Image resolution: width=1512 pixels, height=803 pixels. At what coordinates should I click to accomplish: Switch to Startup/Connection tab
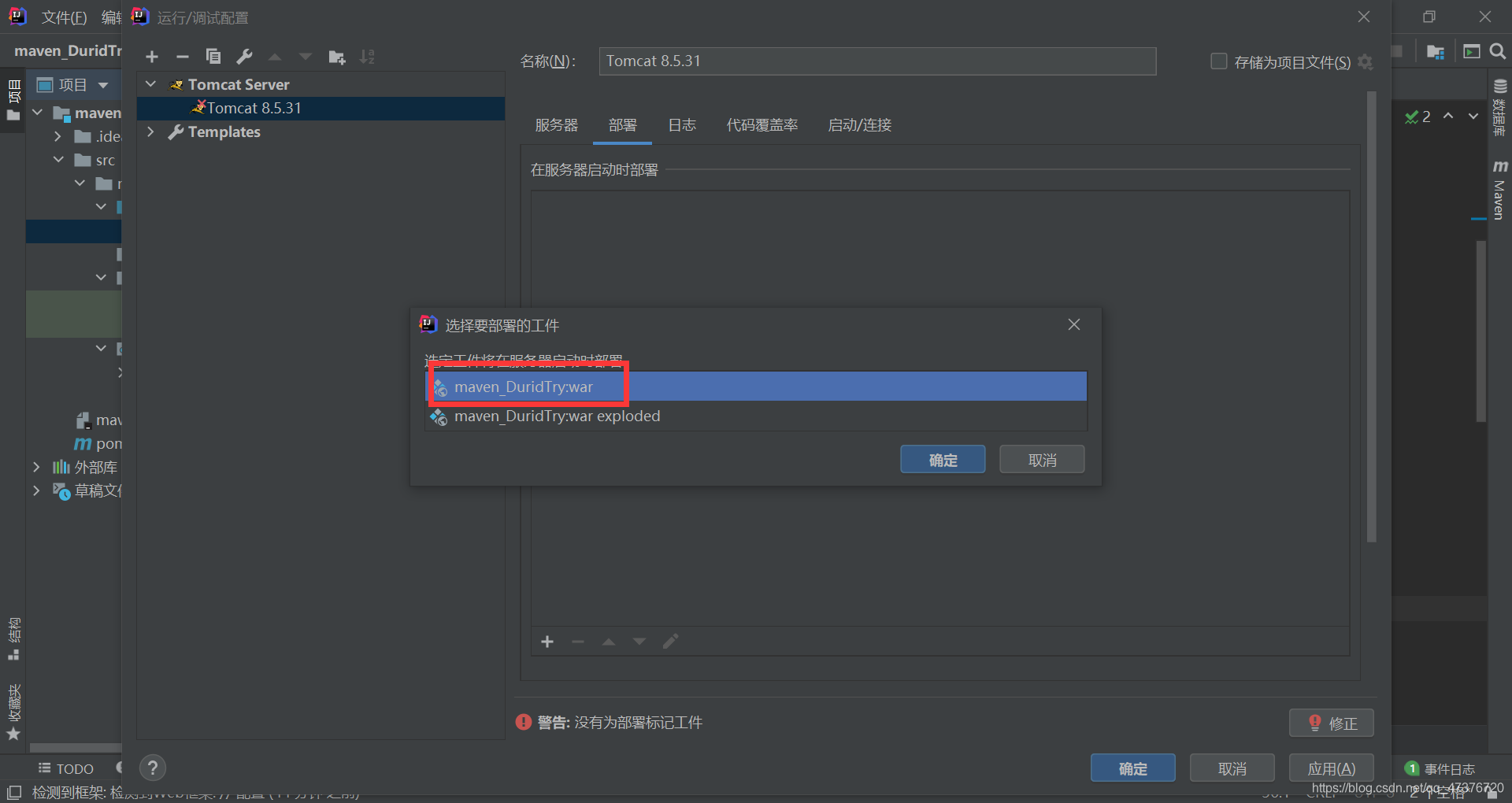point(860,125)
